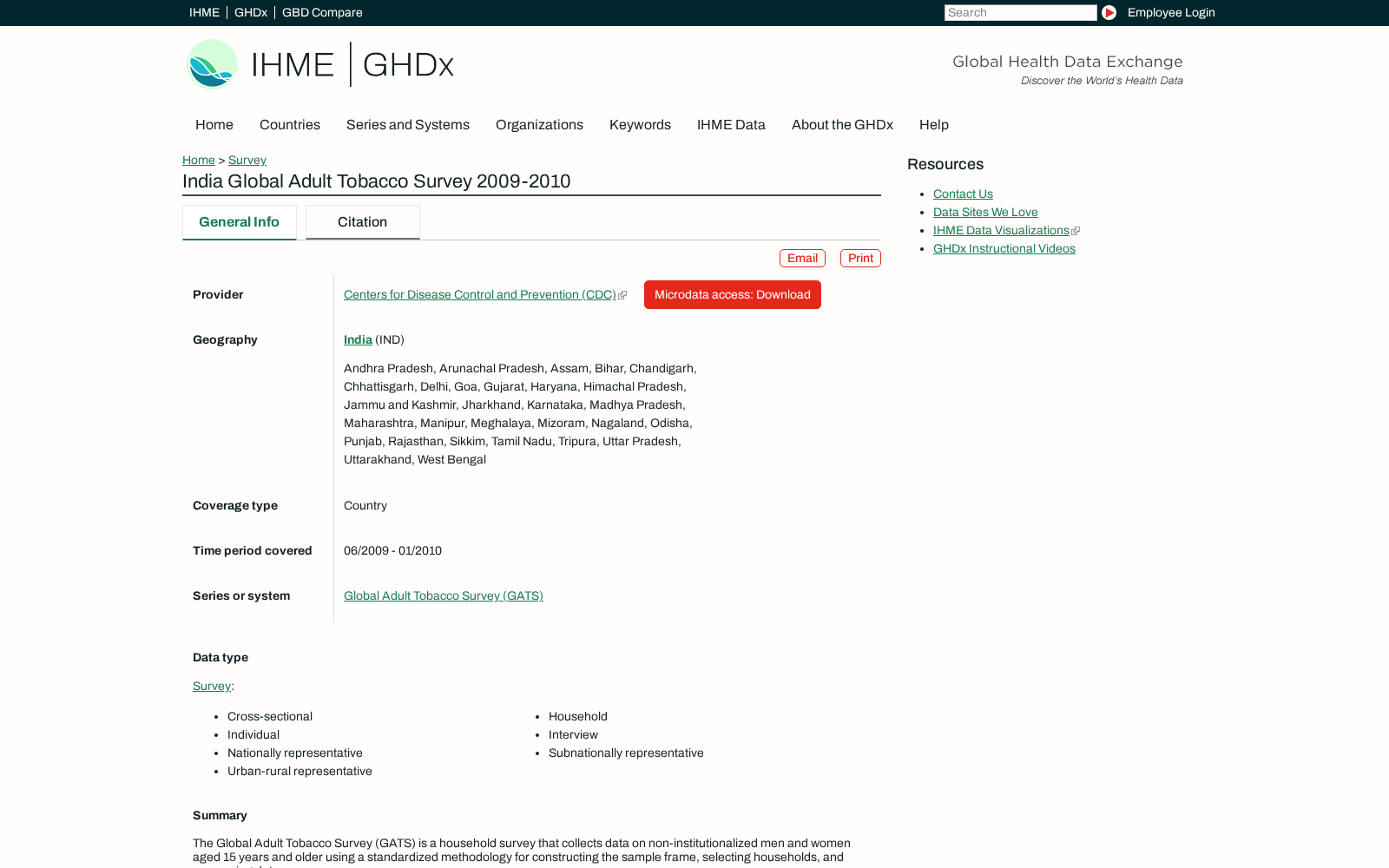Open GBD Compare in top bar
This screenshot has width=1389, height=868.
[x=322, y=12]
